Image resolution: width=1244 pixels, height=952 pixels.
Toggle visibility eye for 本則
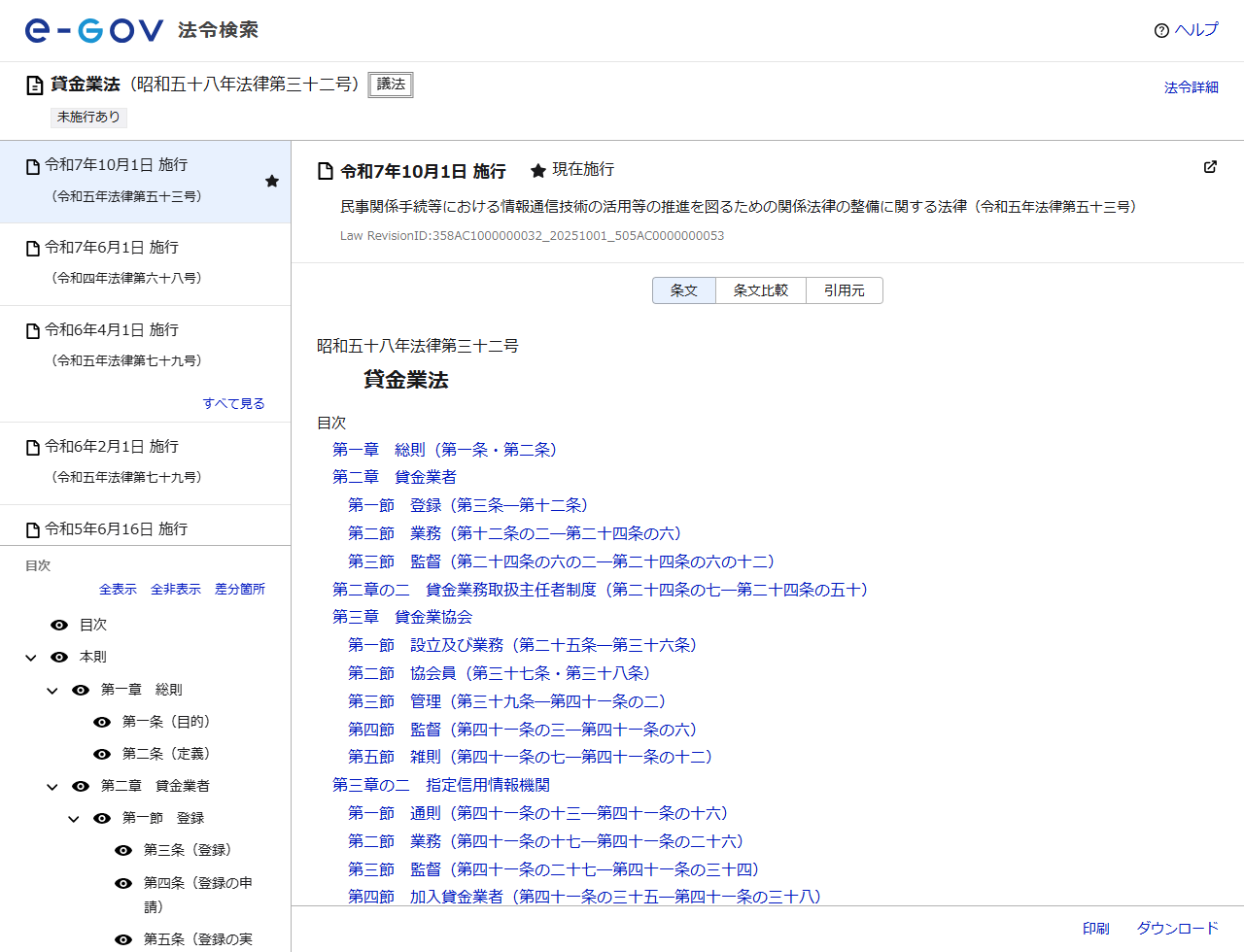pos(59,658)
